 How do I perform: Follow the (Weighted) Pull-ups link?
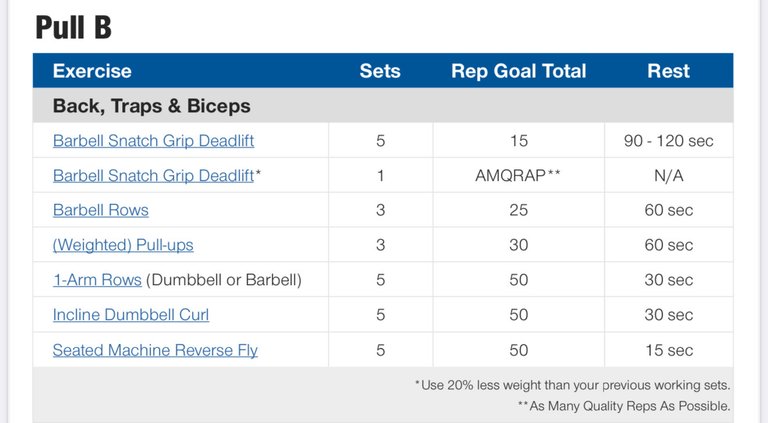tap(123, 245)
